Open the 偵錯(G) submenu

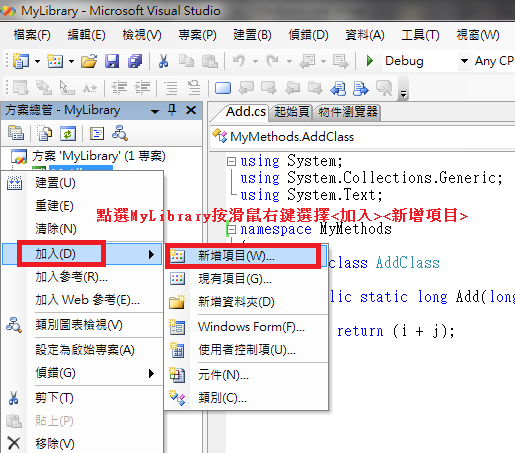coord(82,373)
